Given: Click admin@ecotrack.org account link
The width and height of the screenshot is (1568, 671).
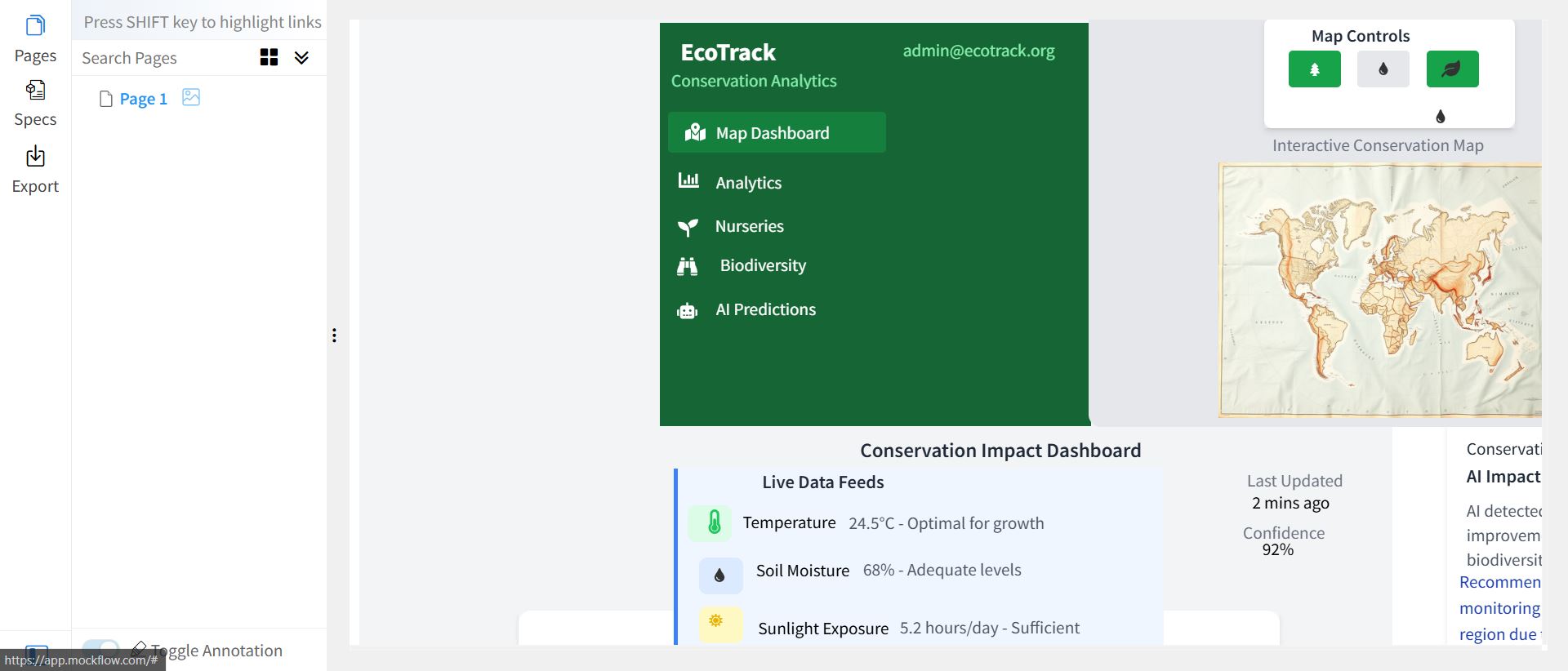Looking at the screenshot, I should tap(978, 51).
